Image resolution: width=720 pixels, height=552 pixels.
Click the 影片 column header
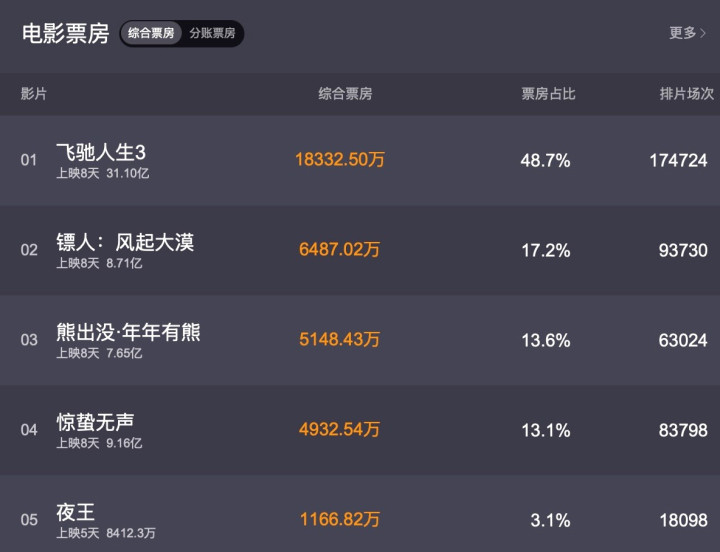click(33, 94)
